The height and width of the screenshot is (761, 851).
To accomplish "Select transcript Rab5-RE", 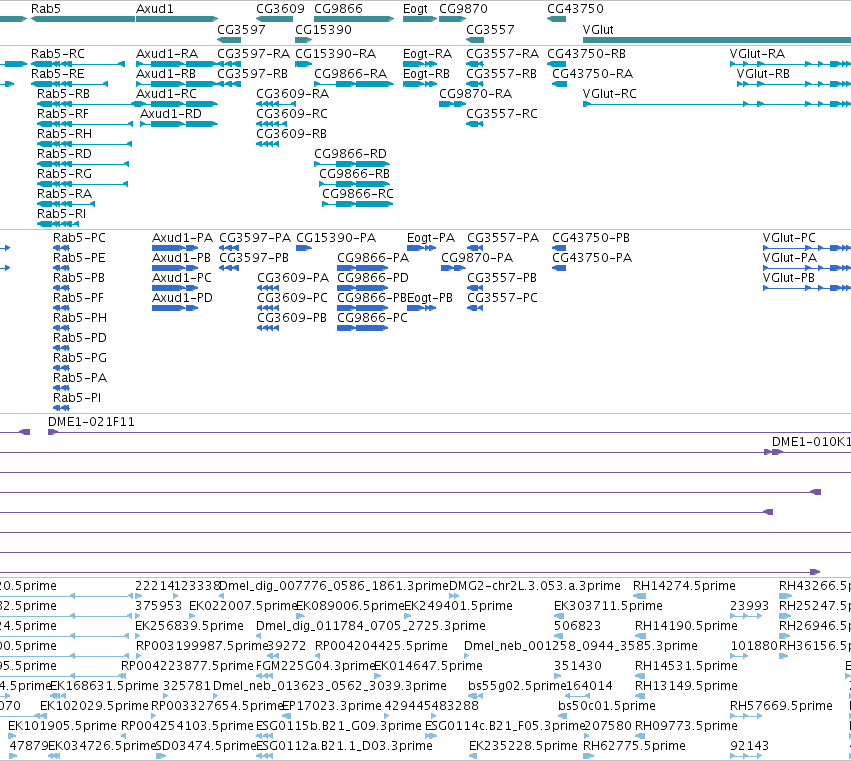I will 58,74.
